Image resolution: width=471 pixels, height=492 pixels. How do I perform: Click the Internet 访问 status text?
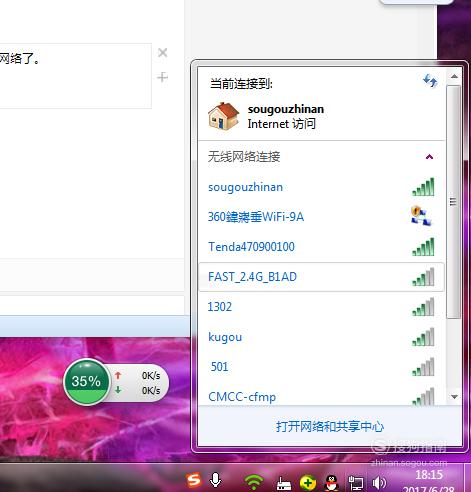pyautogui.click(x=281, y=124)
